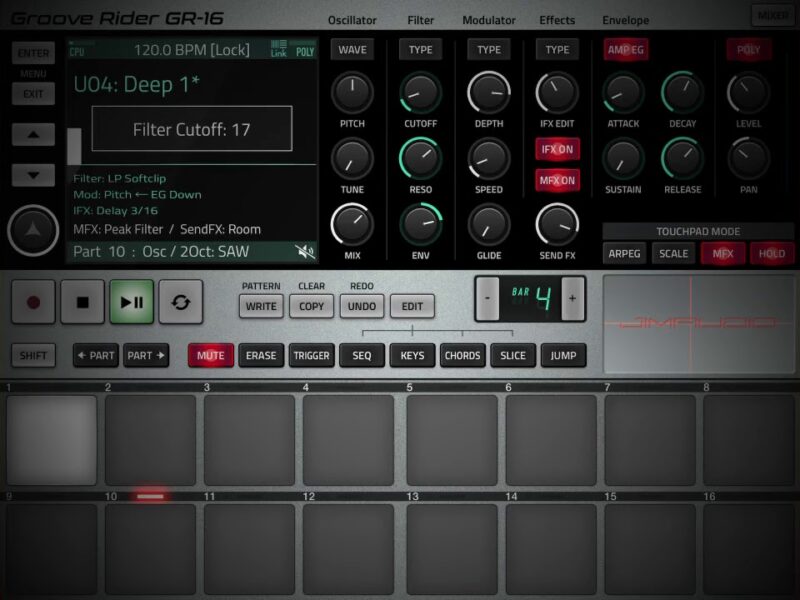This screenshot has height=600, width=800.
Task: Tap the menu down arrow button
Action: (33, 175)
